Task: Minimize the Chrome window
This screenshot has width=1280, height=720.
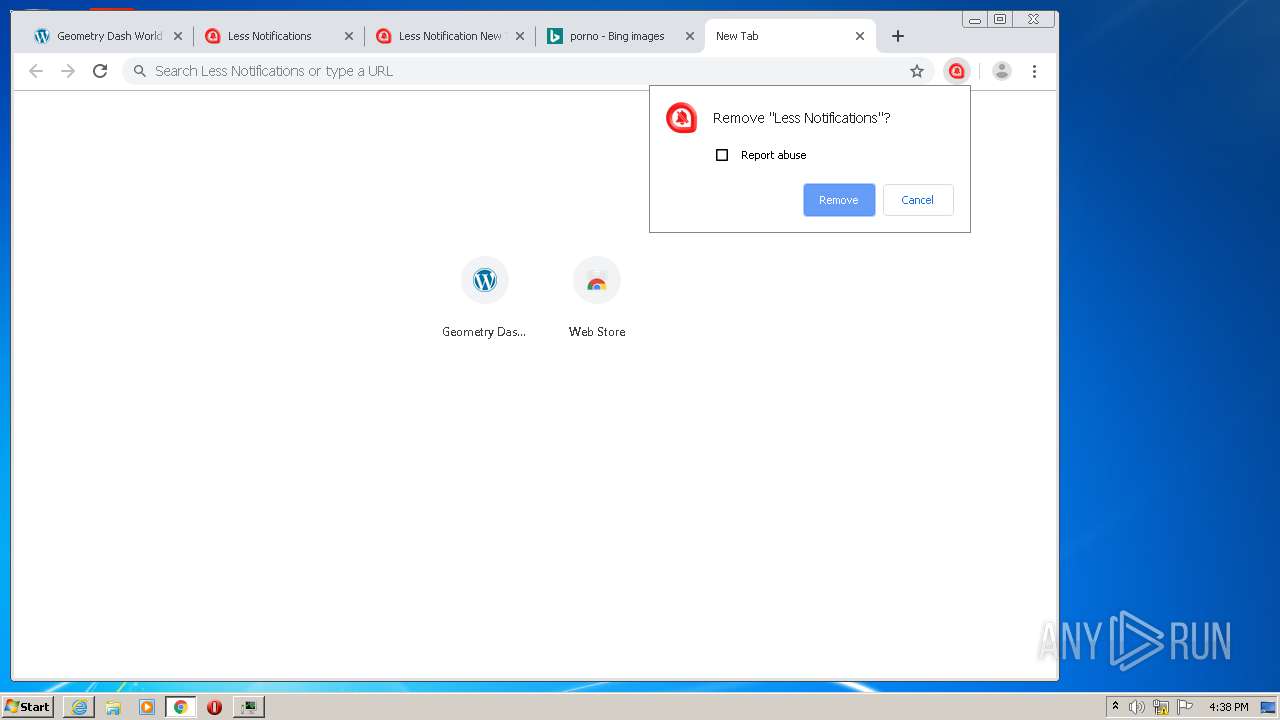Action: click(x=975, y=19)
